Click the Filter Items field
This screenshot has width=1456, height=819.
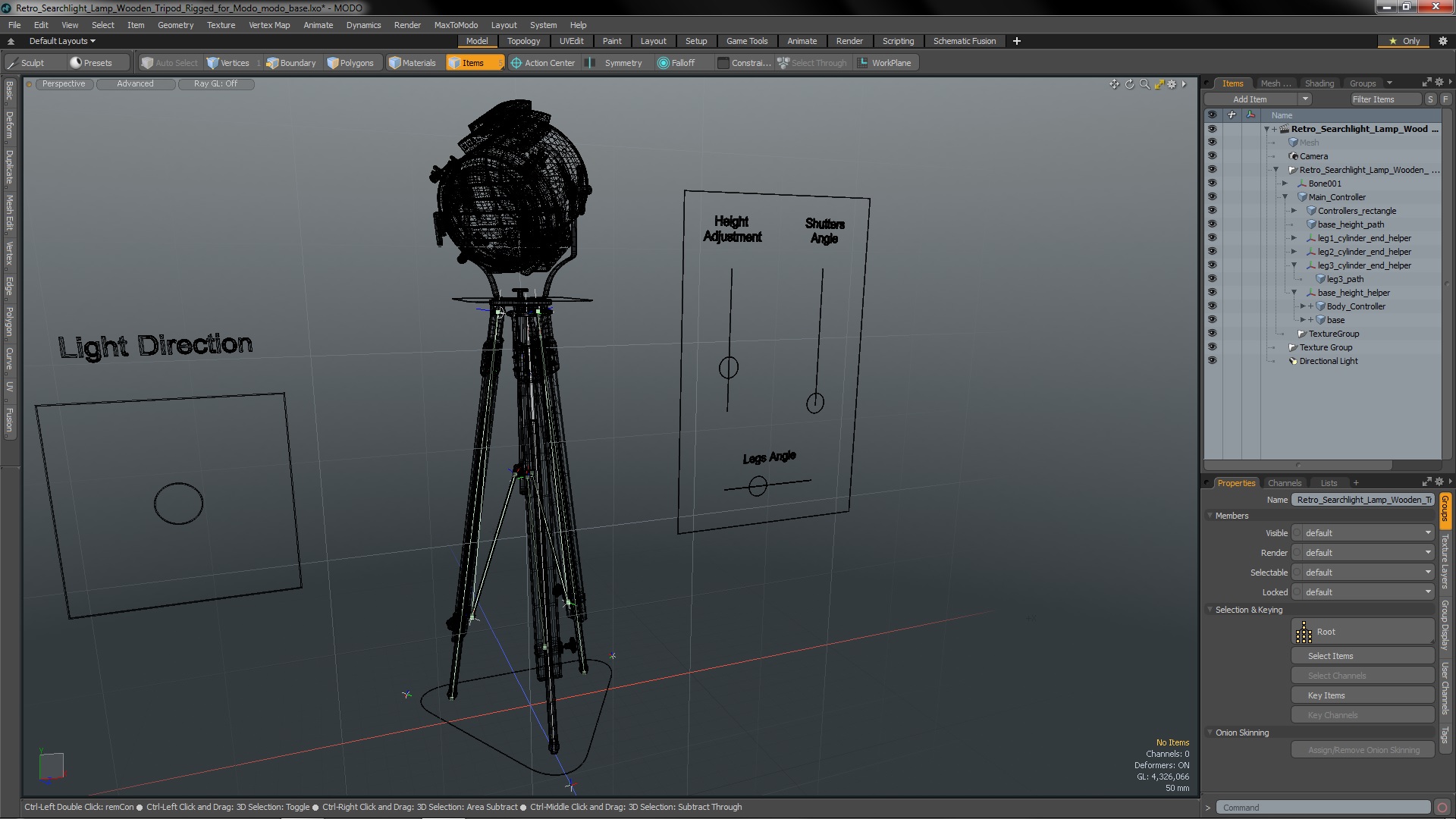[x=1385, y=99]
